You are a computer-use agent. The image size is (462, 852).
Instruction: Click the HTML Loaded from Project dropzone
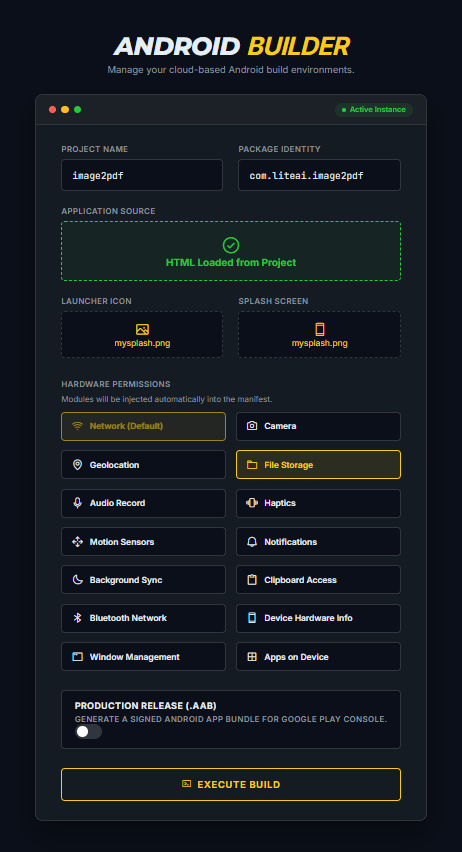pos(231,251)
